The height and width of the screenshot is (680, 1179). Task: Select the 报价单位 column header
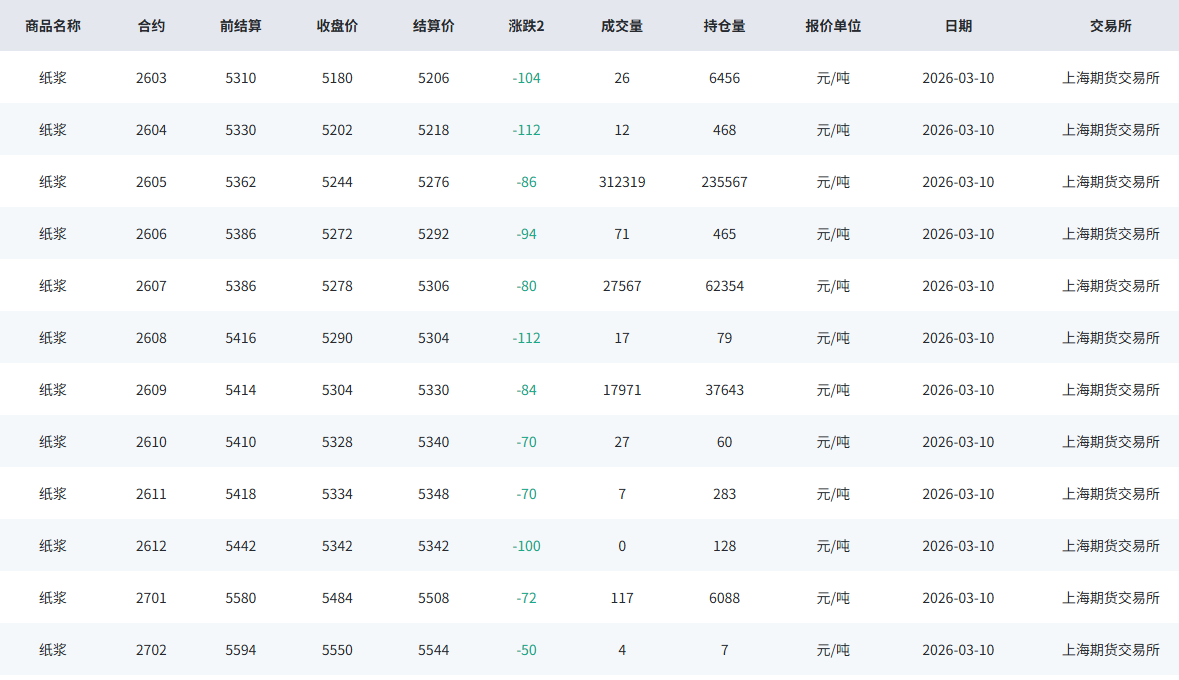point(833,26)
